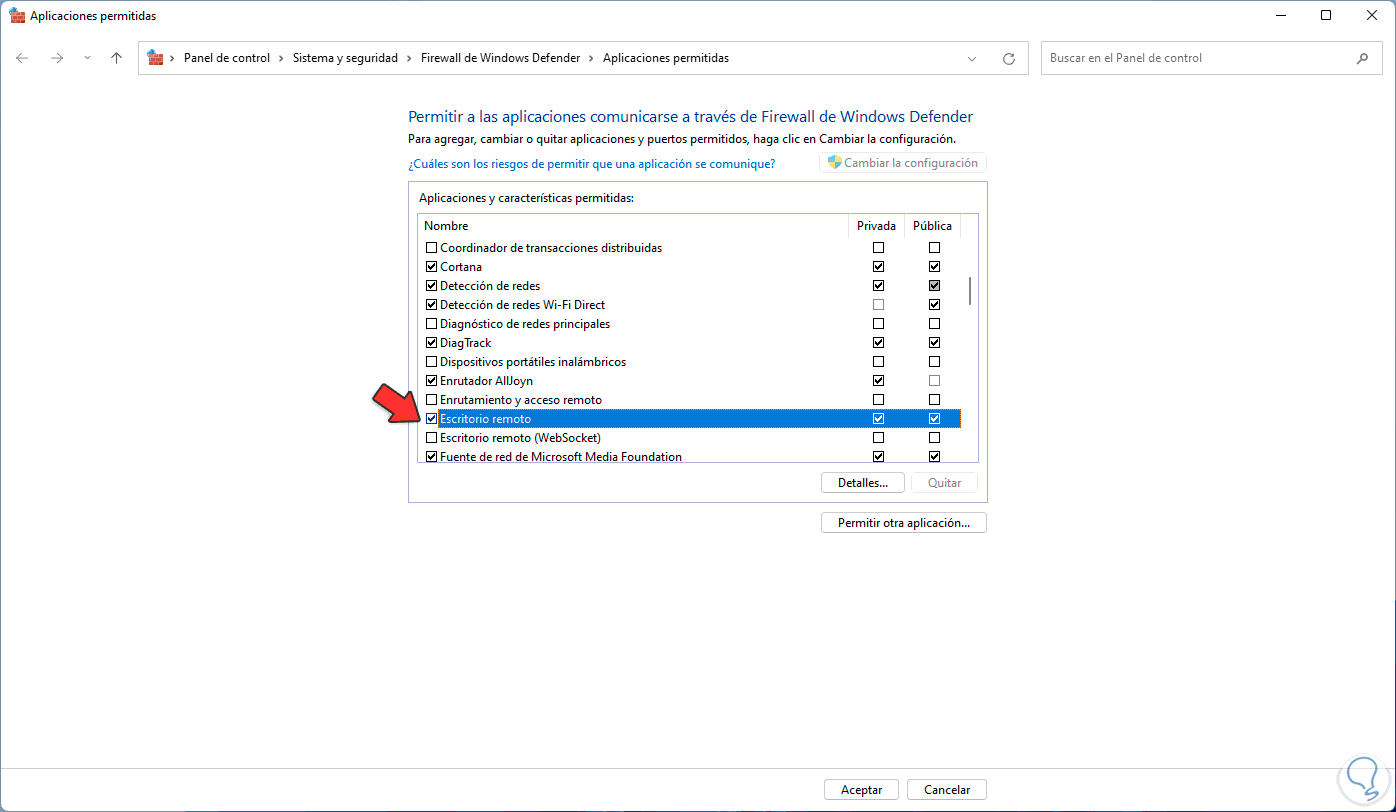Select the 'Enrutamiento y acceso remoto' text
This screenshot has width=1396, height=812.
click(x=521, y=400)
